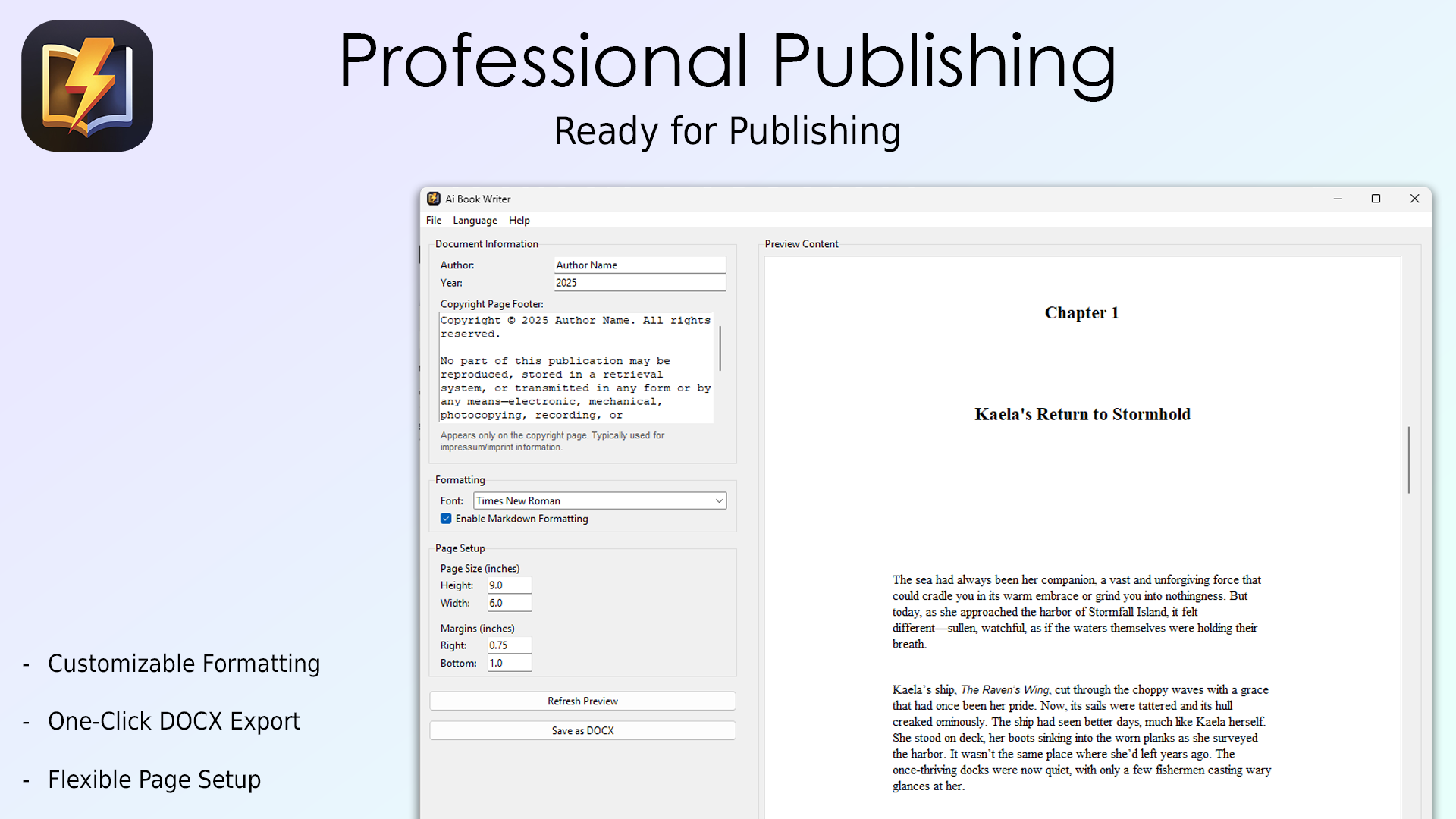Click the page Height field showing 9.0
Image resolution: width=1456 pixels, height=819 pixels.
[x=508, y=585]
